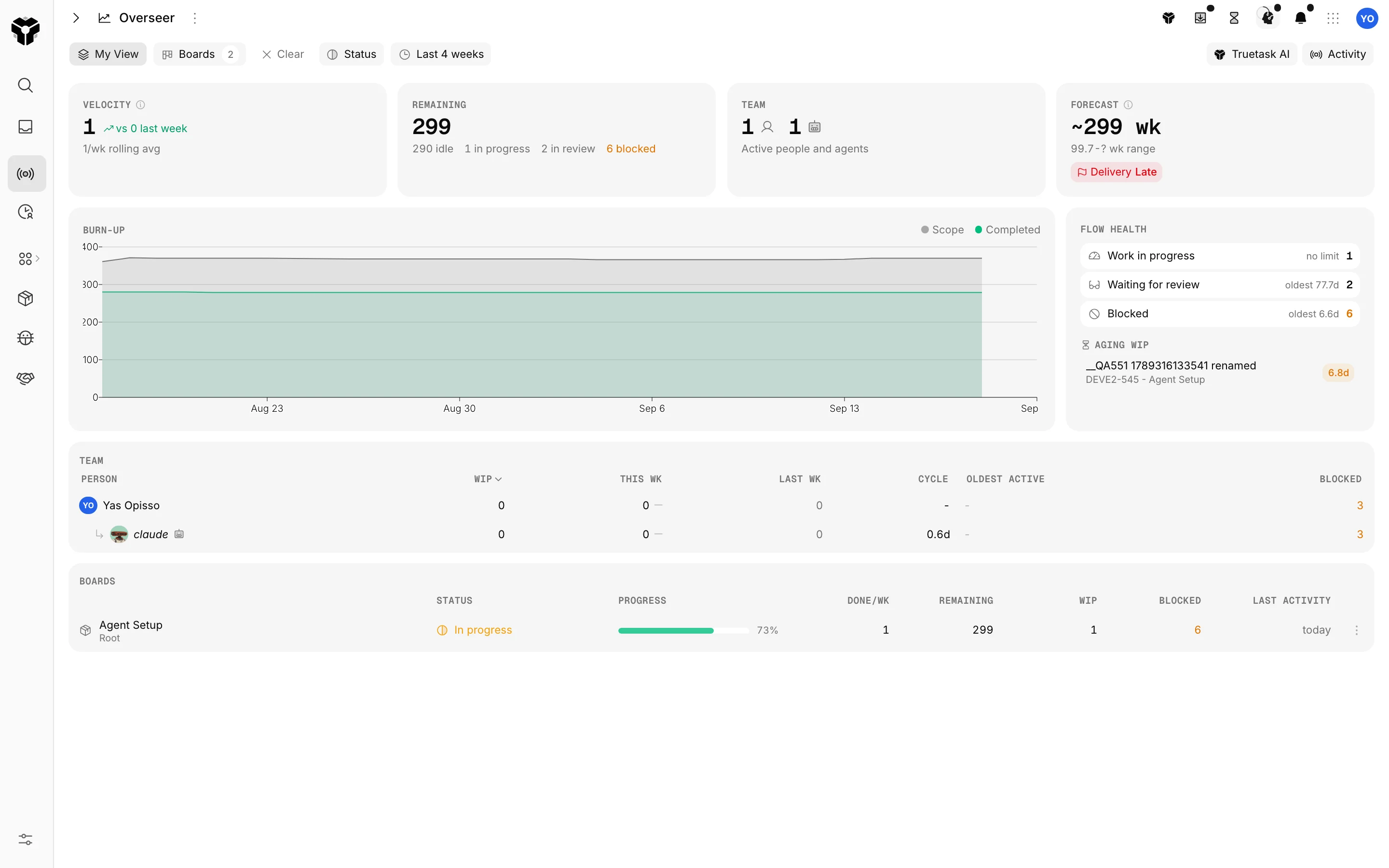
Task: Open the Last 4 weeks date range
Action: [x=441, y=54]
